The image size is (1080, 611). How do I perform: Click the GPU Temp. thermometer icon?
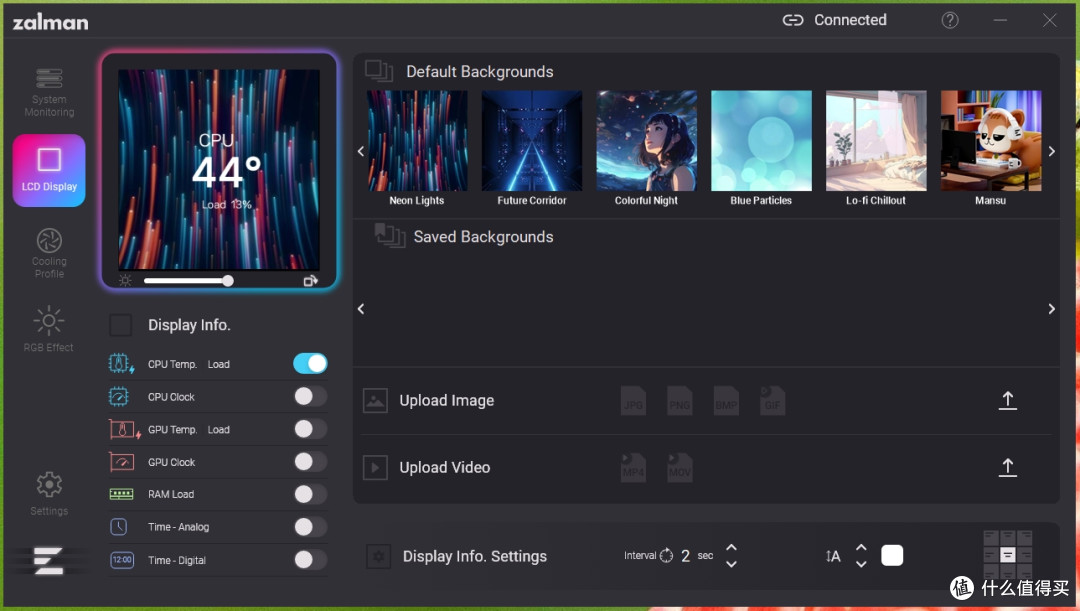point(125,429)
